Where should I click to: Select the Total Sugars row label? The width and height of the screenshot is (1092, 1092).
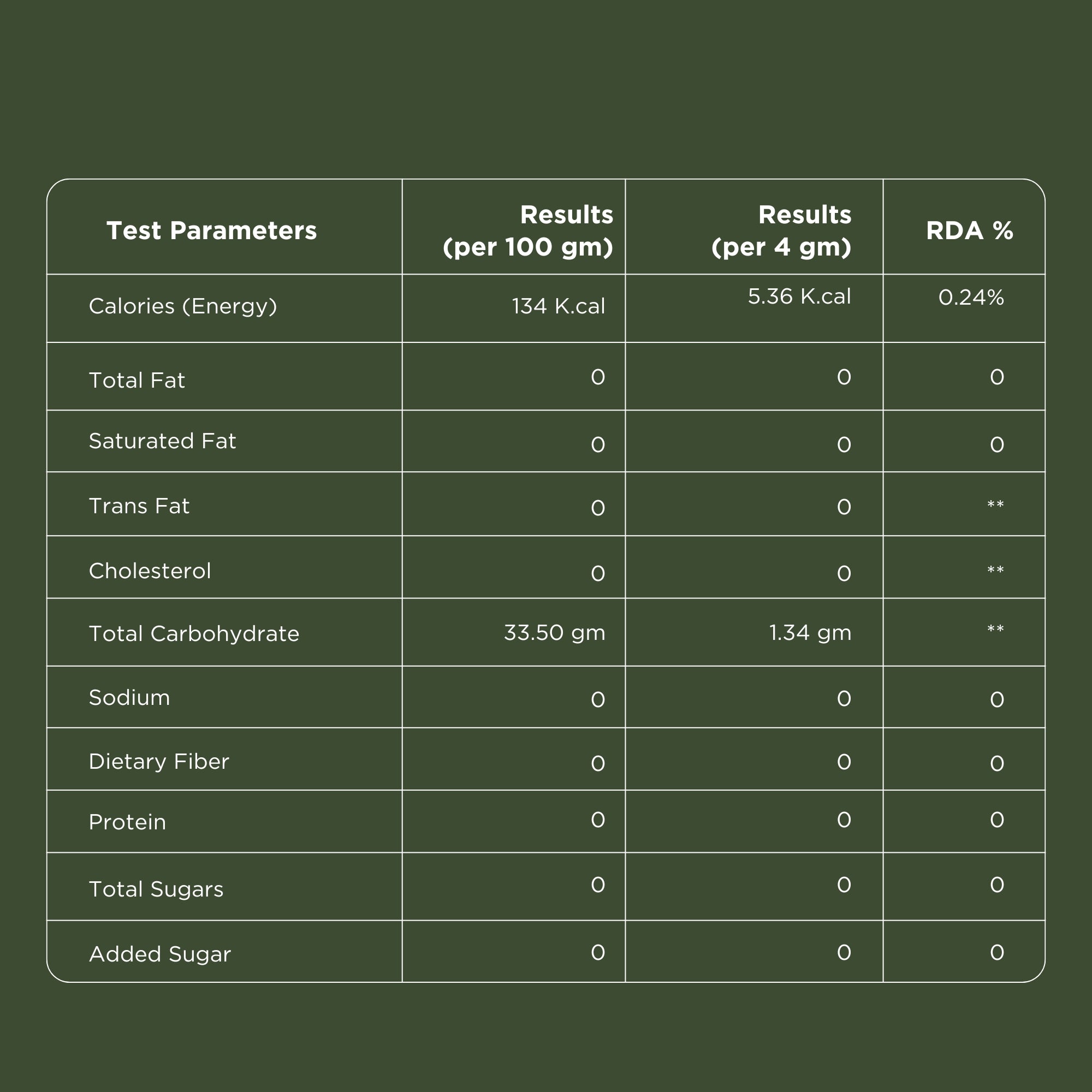point(156,889)
